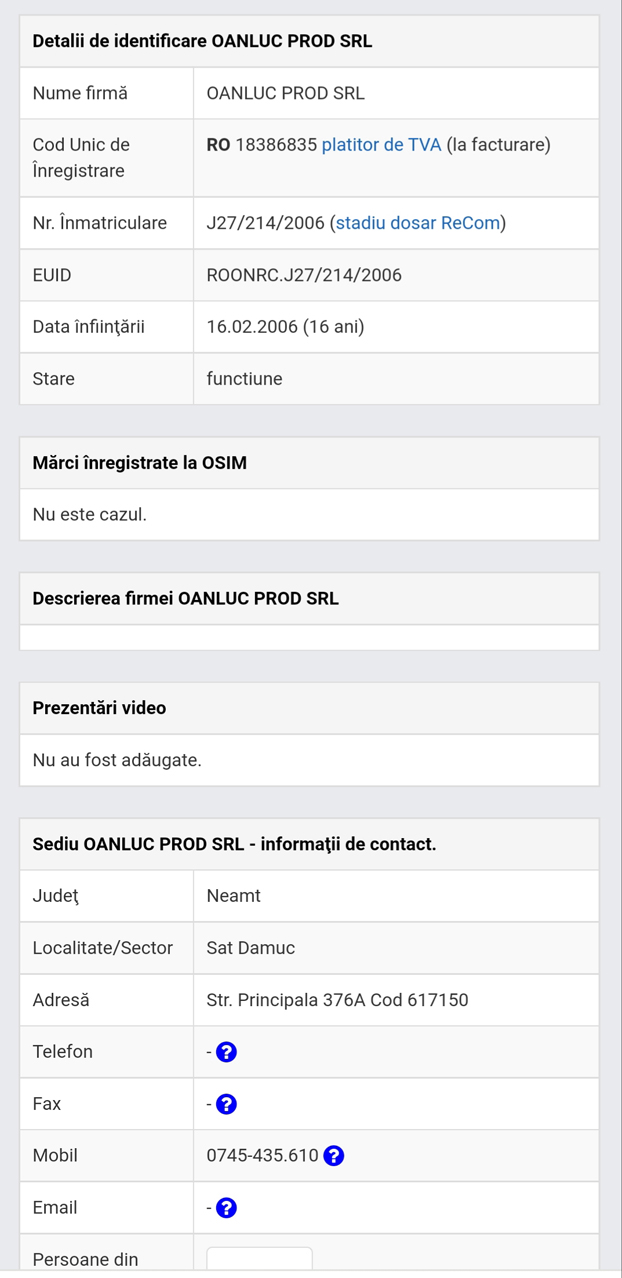Click the help icon beside Mobil number
The width and height of the screenshot is (622, 1278).
coord(334,1156)
